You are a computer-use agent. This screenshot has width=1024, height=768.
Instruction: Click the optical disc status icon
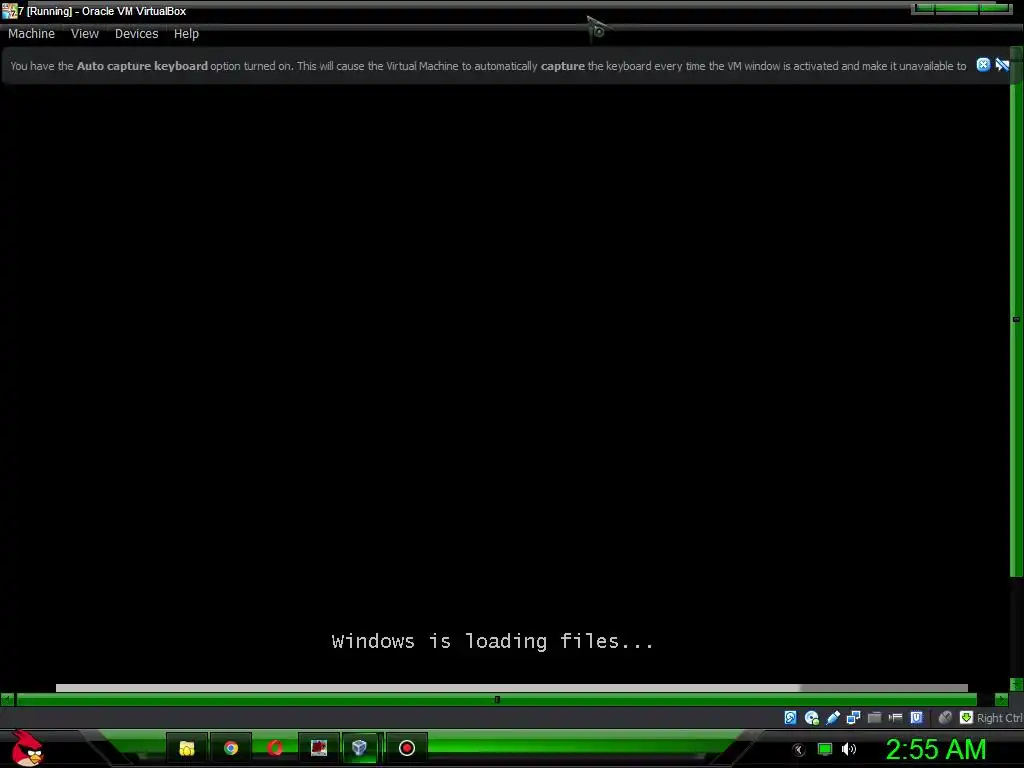(x=812, y=718)
